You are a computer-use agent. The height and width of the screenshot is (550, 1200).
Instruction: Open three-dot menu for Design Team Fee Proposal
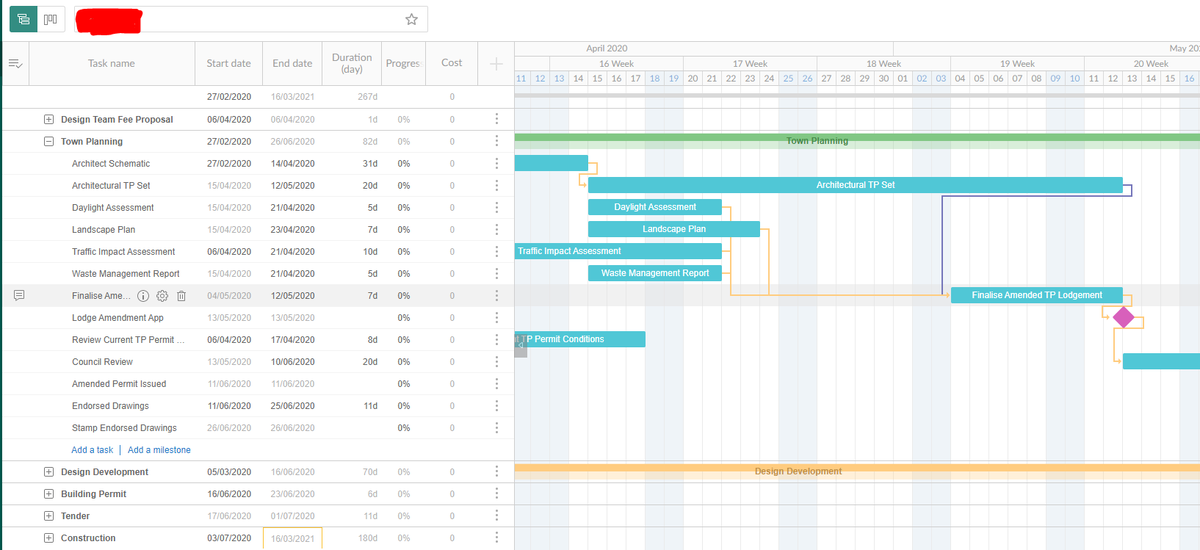coord(496,119)
